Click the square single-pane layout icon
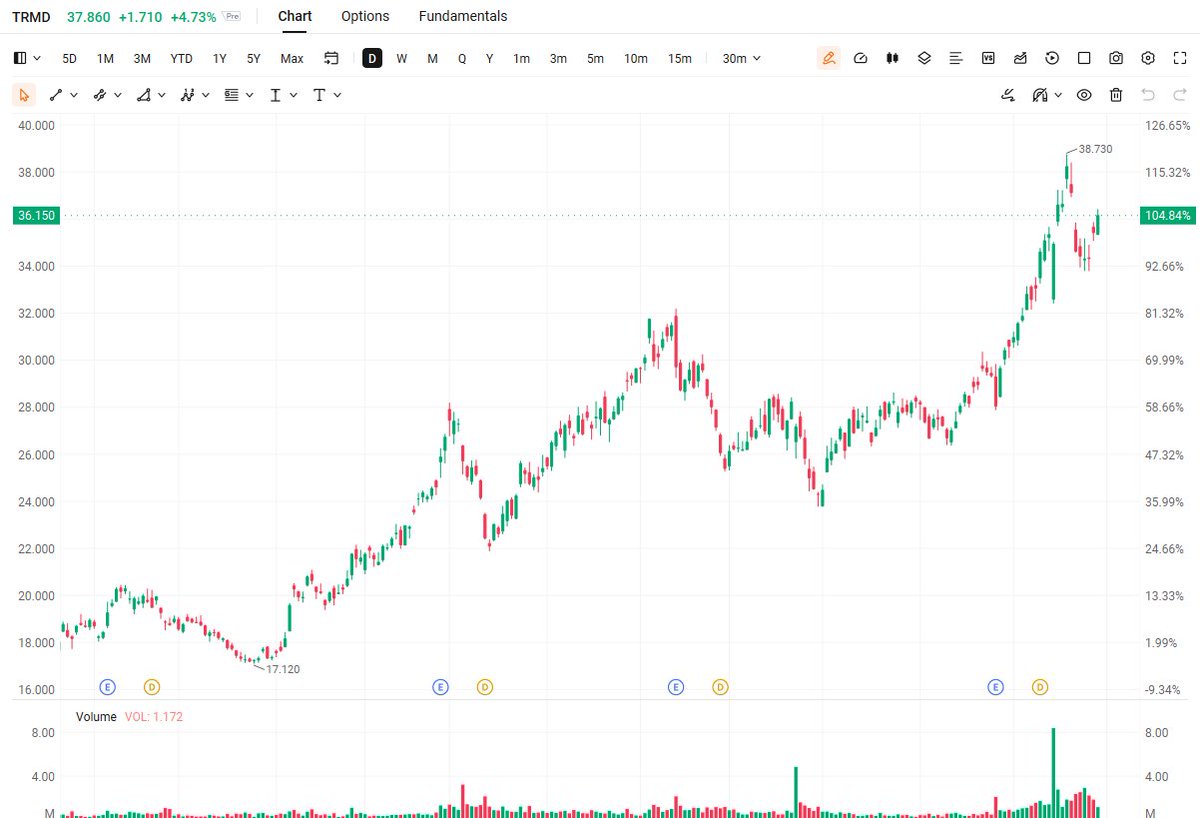1200x818 pixels. point(1084,58)
